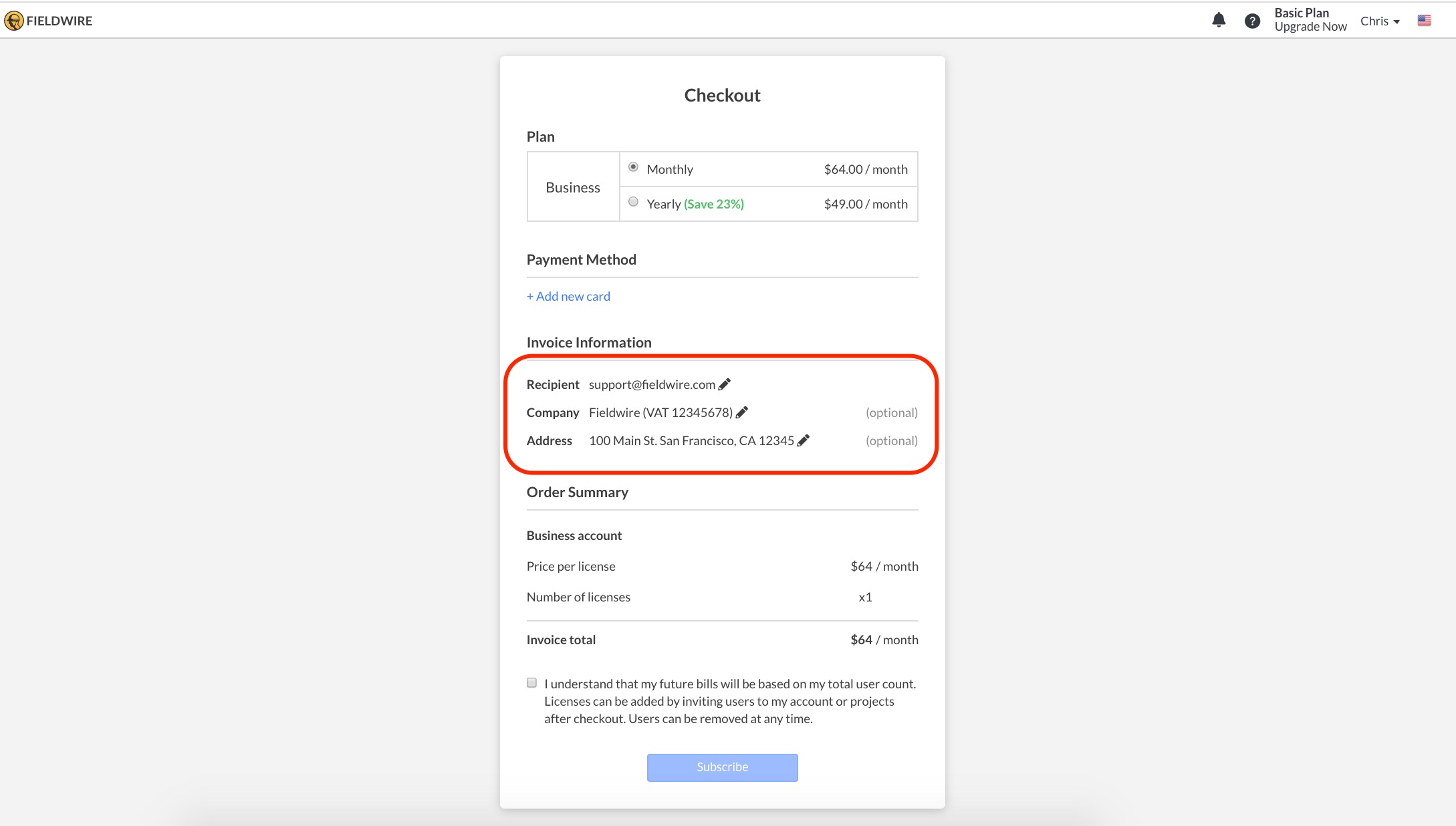Click the Invoice Information heading

pyautogui.click(x=589, y=342)
